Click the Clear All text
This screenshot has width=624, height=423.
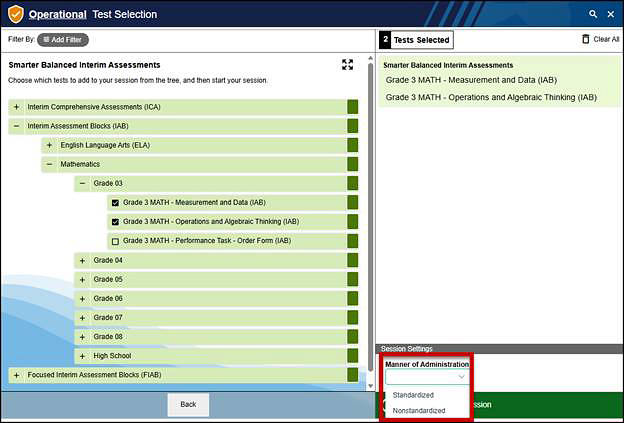(x=606, y=39)
